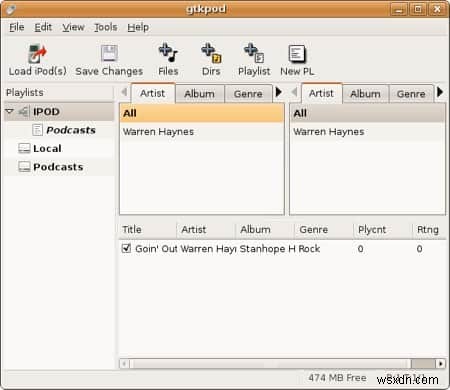Click the 474 MB Free status text
450x390 pixels.
click(337, 378)
